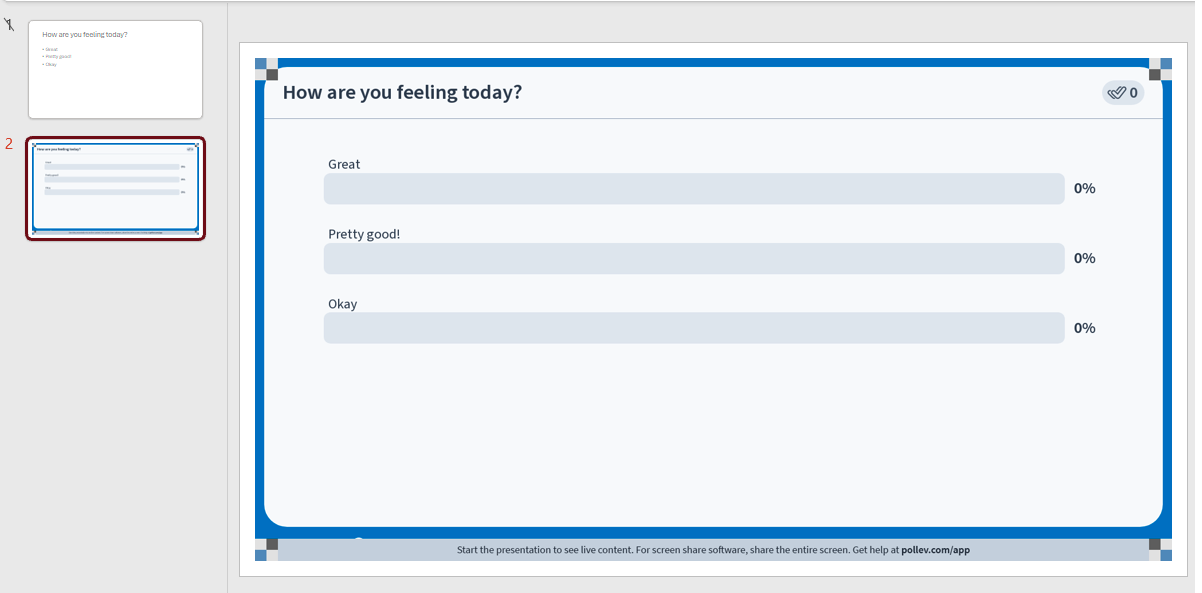Click the 0% value beside Great
1202x593 pixels.
point(1085,188)
